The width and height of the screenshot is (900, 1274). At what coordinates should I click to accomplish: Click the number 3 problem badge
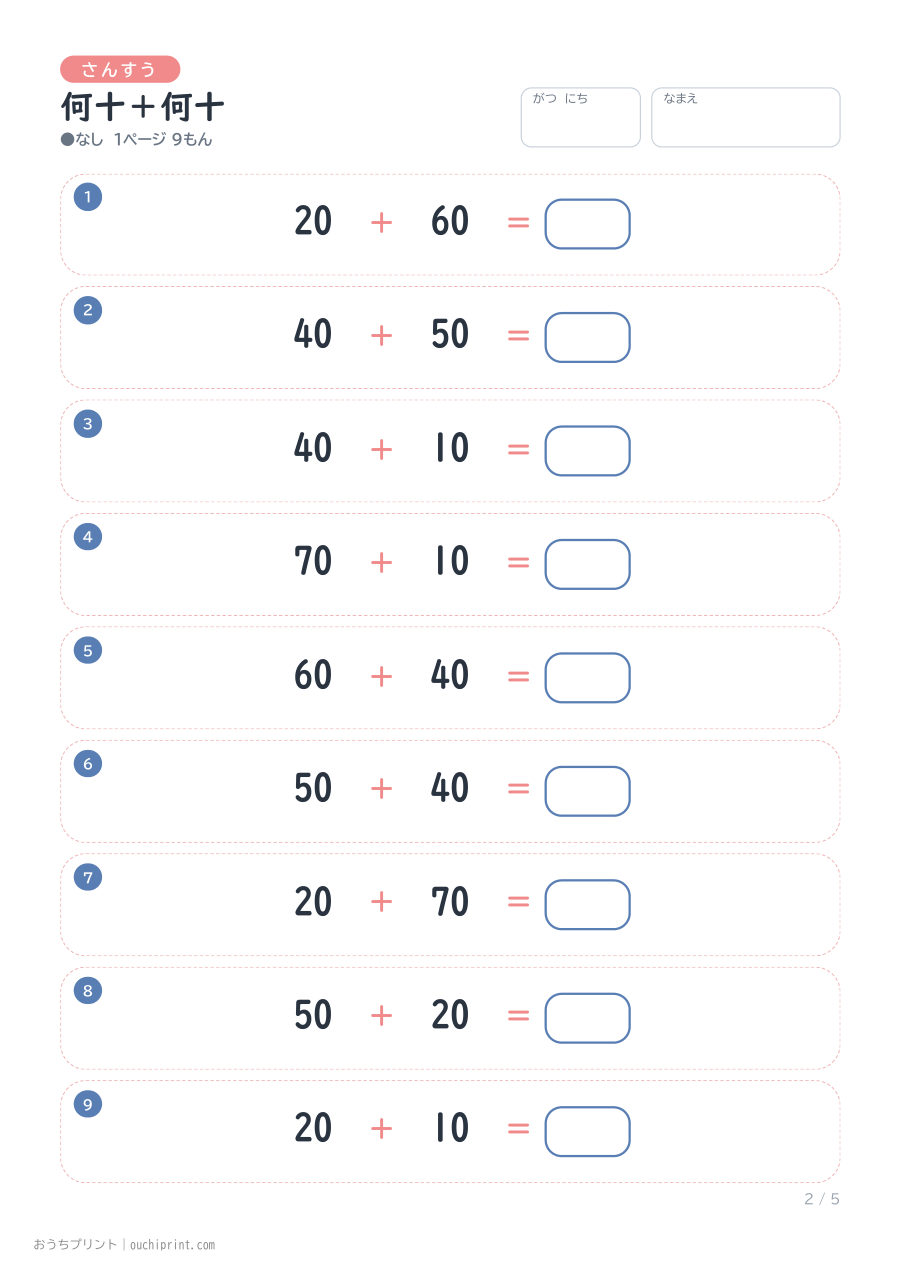point(88,424)
